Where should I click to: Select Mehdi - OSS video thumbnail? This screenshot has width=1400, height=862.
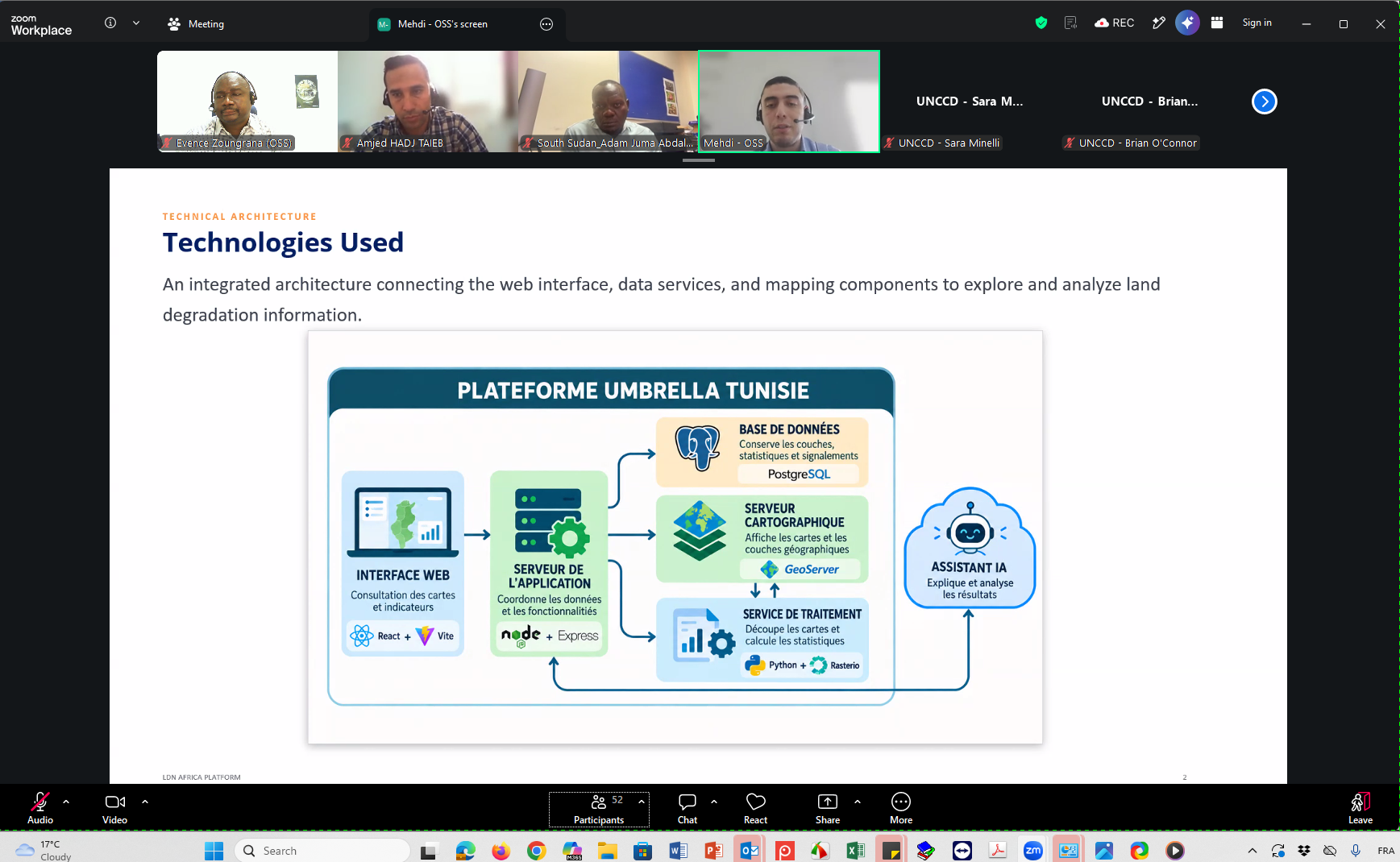point(789,102)
